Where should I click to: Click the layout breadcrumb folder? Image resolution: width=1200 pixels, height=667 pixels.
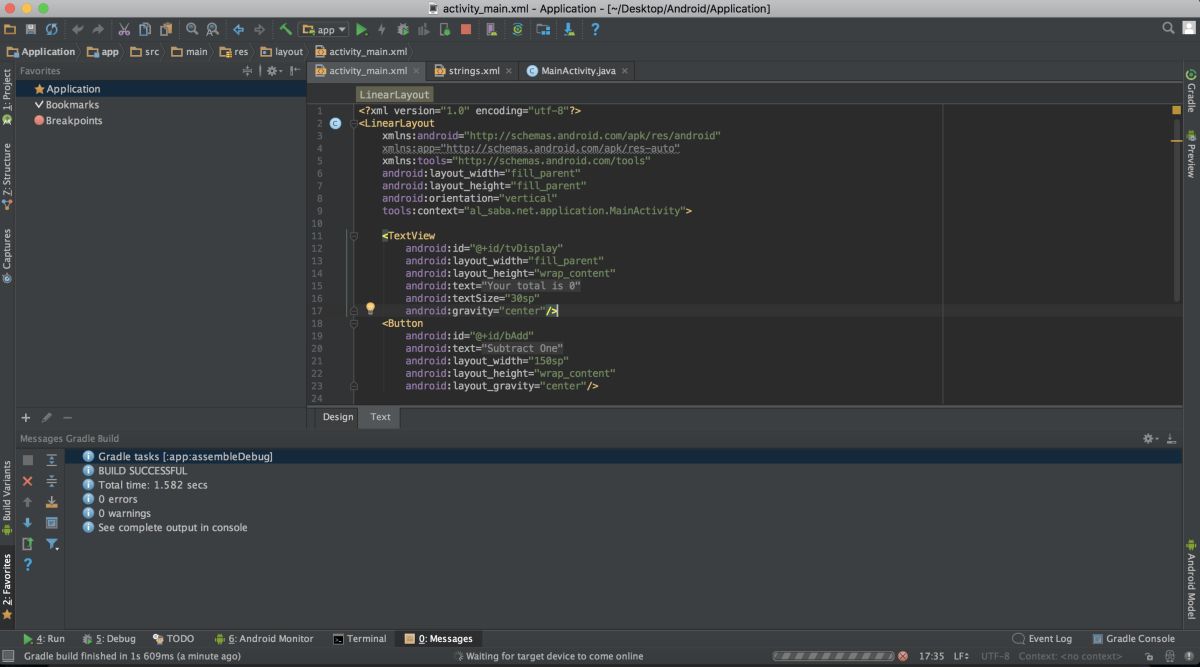[x=281, y=52]
